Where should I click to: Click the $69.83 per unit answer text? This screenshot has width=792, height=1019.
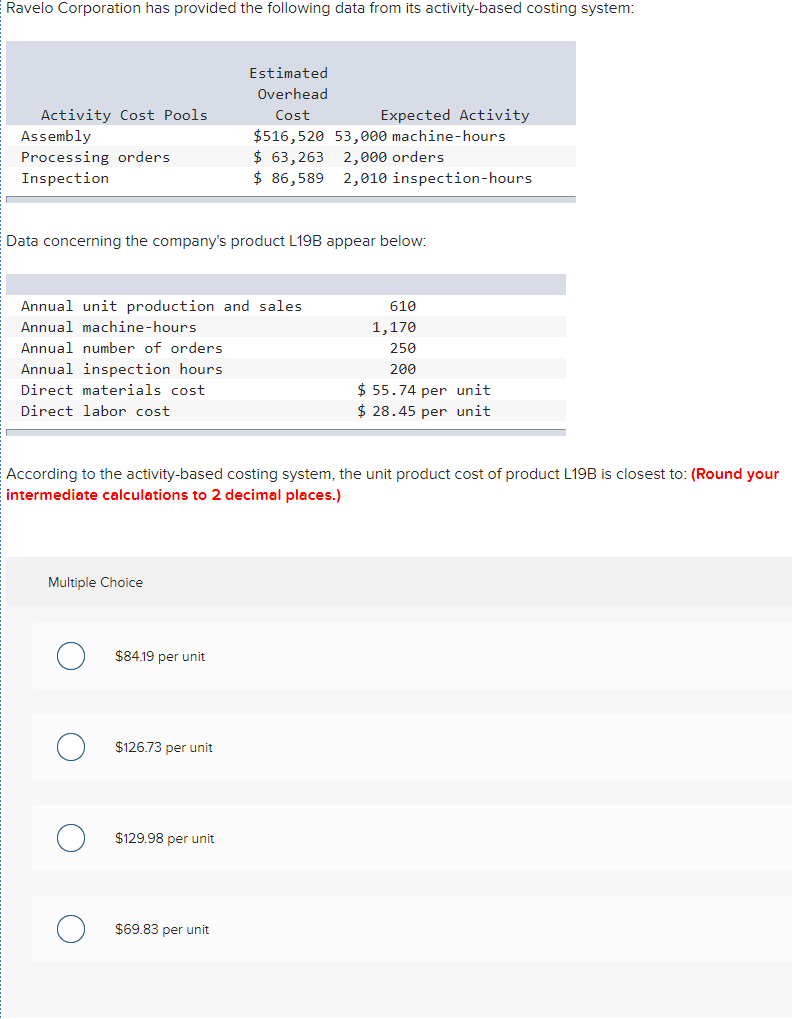click(162, 929)
